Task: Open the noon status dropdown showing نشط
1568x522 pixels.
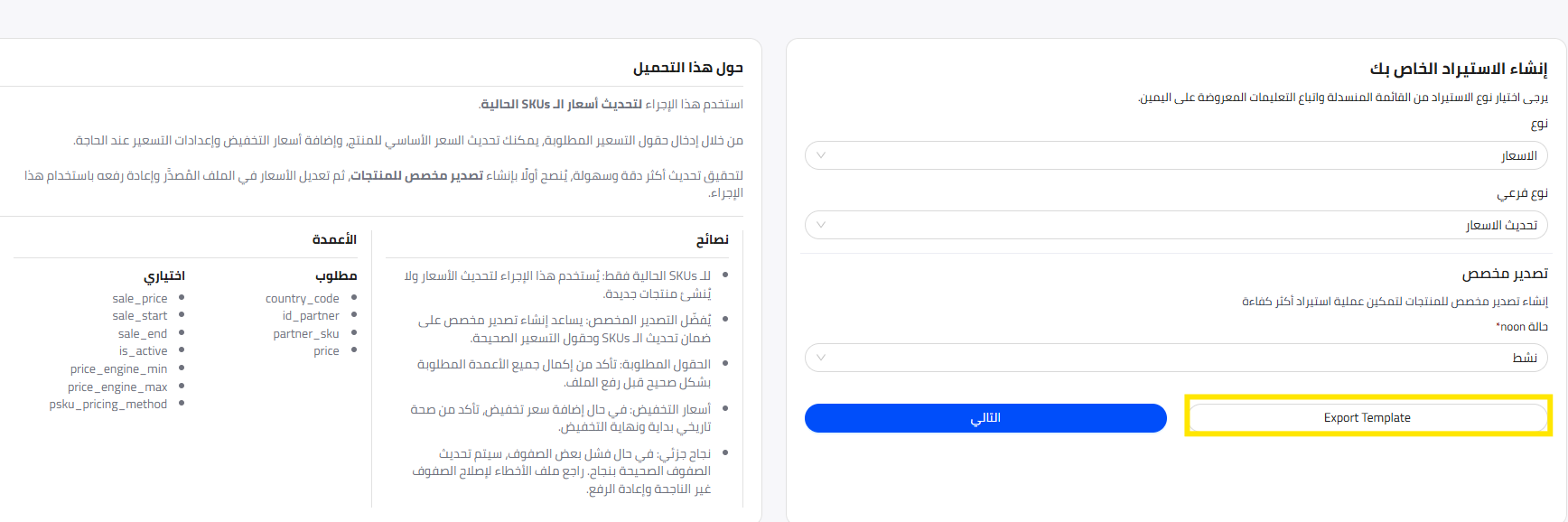Action: point(1175,358)
